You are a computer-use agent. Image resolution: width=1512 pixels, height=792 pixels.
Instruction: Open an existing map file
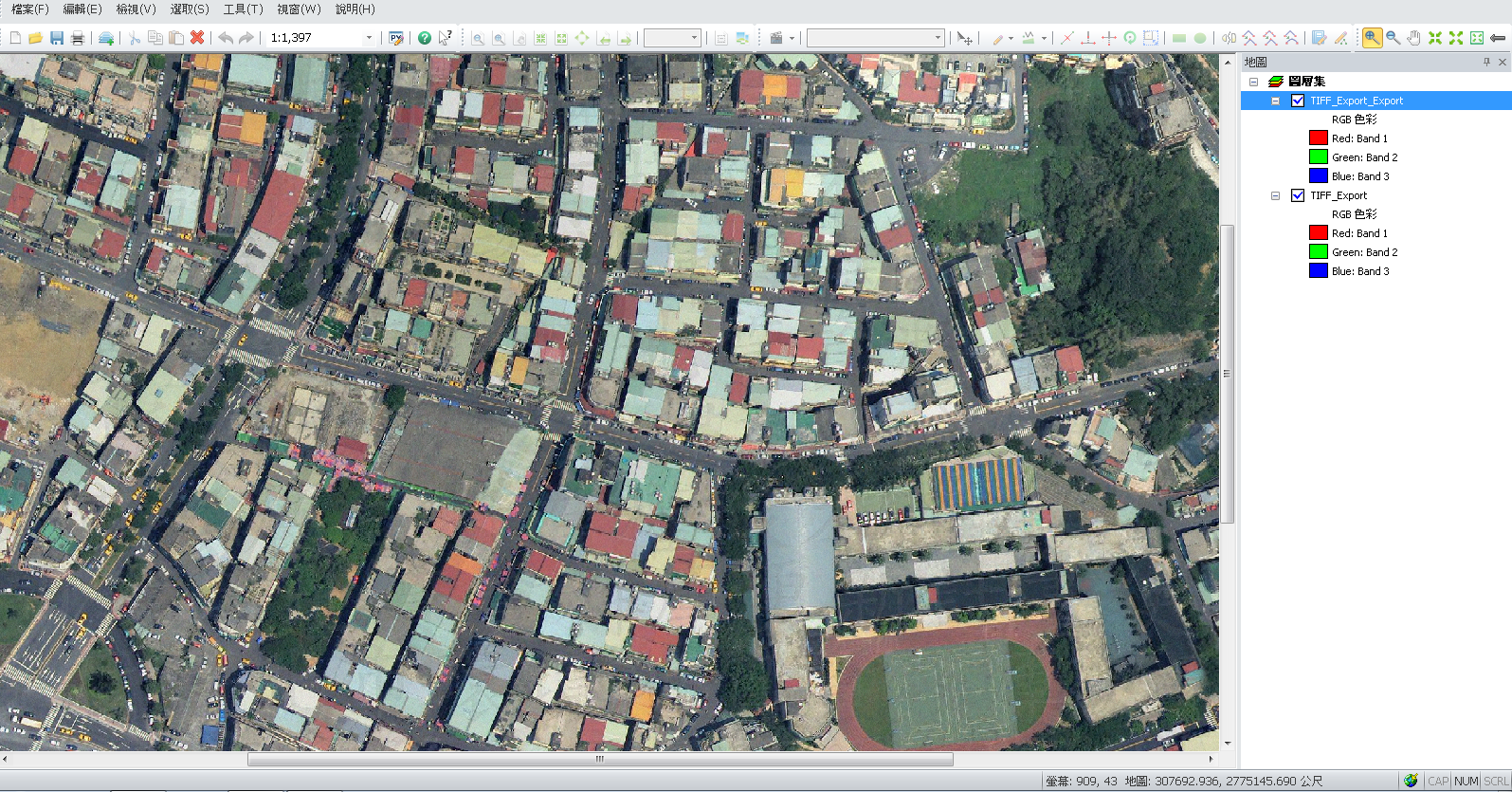pyautogui.click(x=36, y=38)
